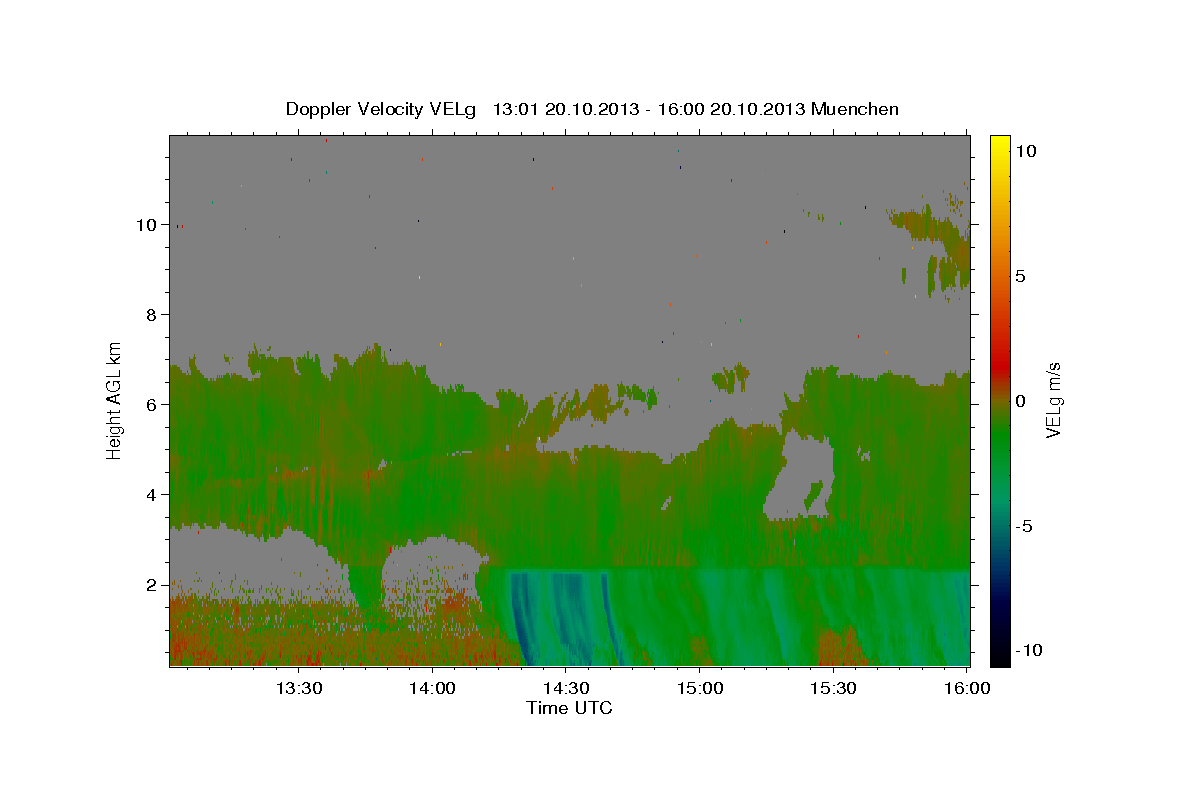Click the colorbar value 0 label
This screenshot has width=1200, height=800.
(1021, 401)
